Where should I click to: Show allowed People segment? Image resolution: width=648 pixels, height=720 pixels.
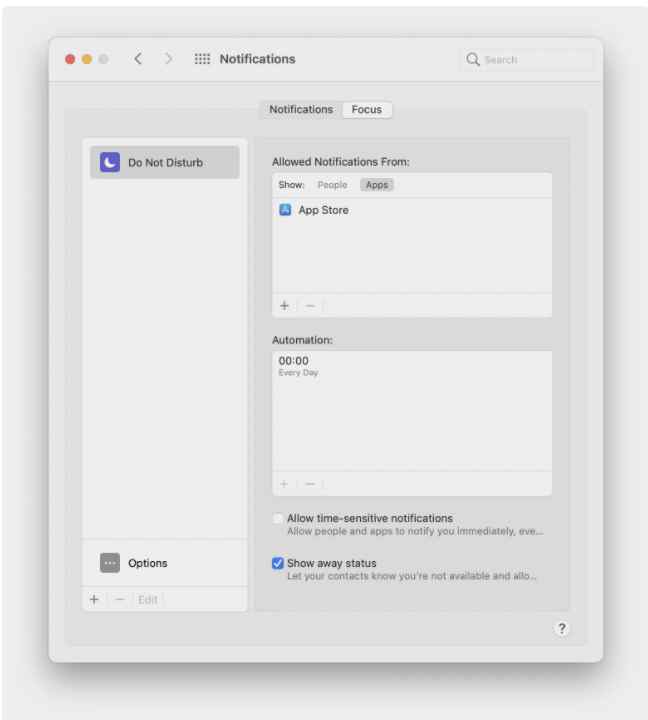tap(332, 185)
